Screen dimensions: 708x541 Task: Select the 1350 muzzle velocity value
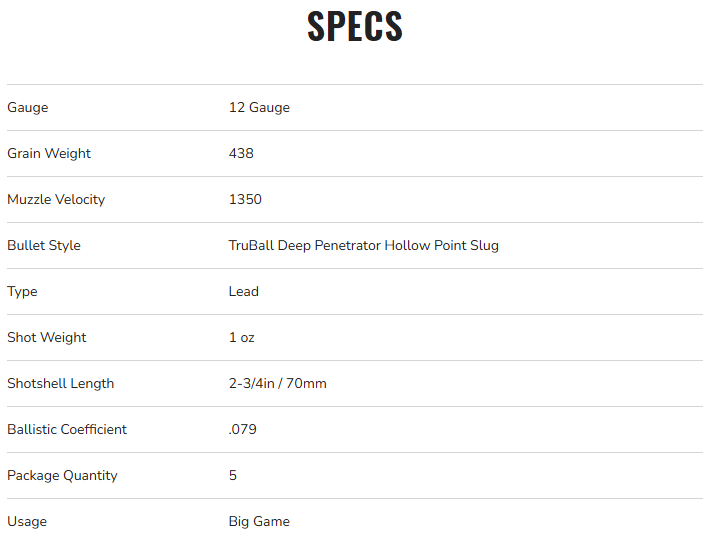245,200
